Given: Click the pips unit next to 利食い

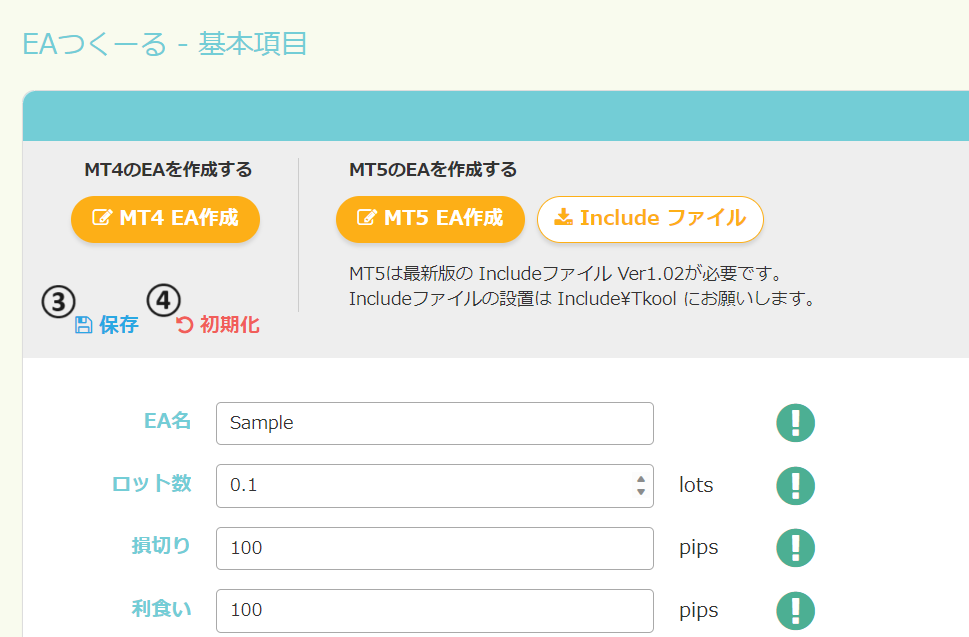Looking at the screenshot, I should coord(698,610).
